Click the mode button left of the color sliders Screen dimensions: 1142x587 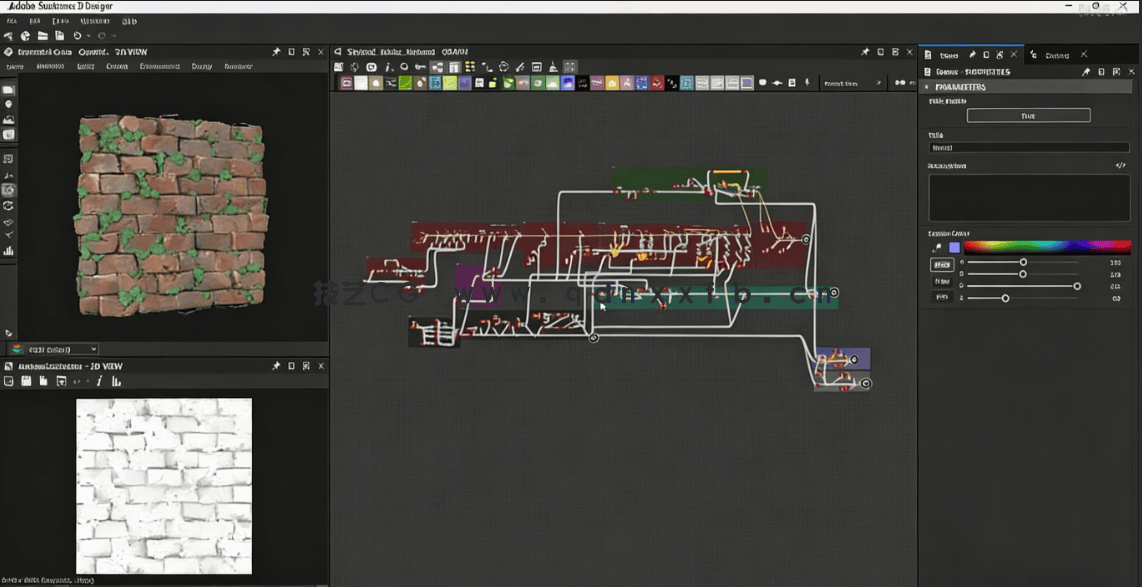pos(942,265)
